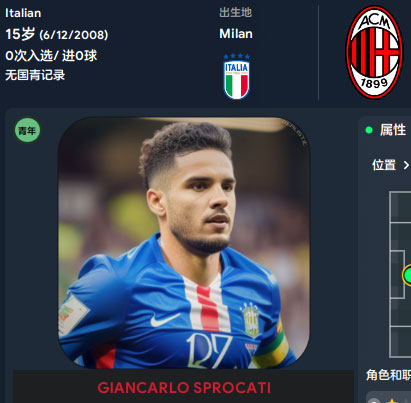411x403 pixels.
Task: Select the green 青年 youth badge
Action: (27, 130)
